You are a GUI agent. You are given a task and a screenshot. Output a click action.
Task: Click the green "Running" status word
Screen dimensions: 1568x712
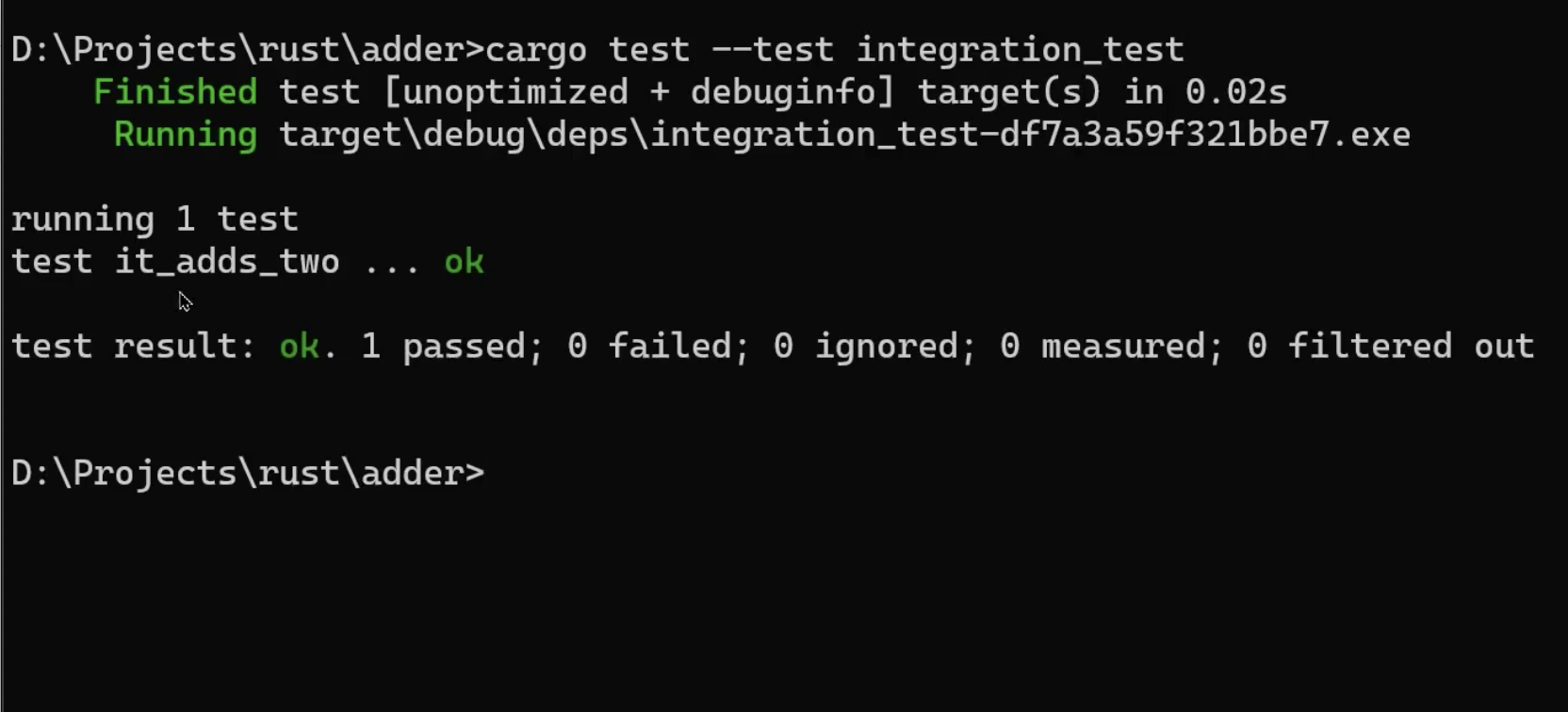(x=186, y=135)
